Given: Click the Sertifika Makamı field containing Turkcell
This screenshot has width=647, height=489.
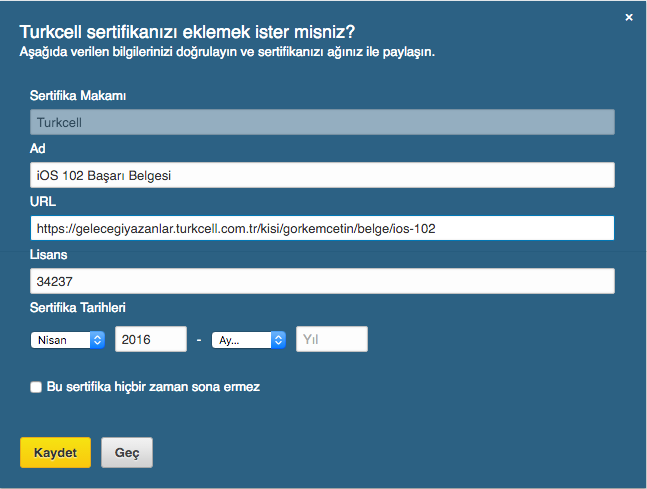Looking at the screenshot, I should coord(322,122).
